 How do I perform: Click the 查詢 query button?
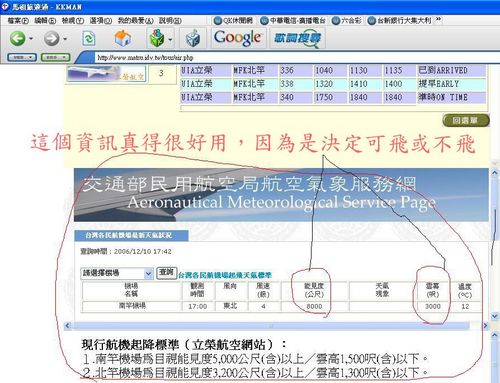[166, 273]
